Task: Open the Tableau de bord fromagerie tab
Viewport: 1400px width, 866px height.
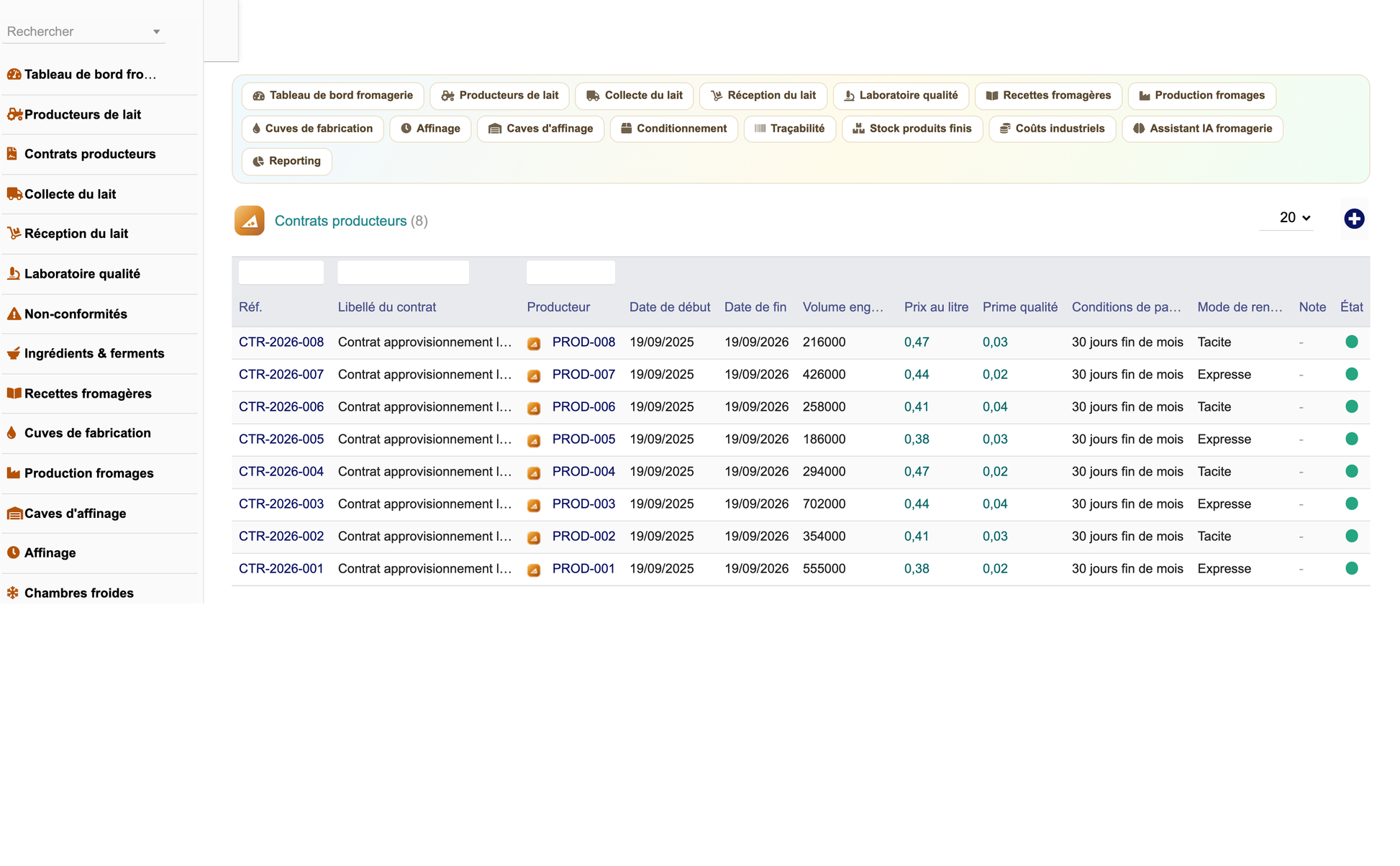Action: pyautogui.click(x=333, y=96)
